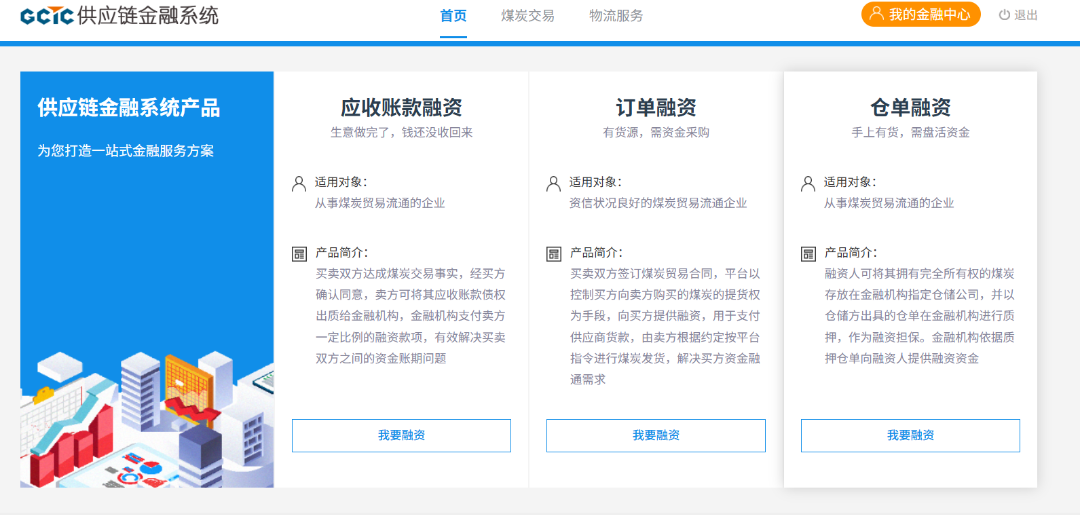Click 产品简介 icon in 仓单融资 card

tap(808, 254)
